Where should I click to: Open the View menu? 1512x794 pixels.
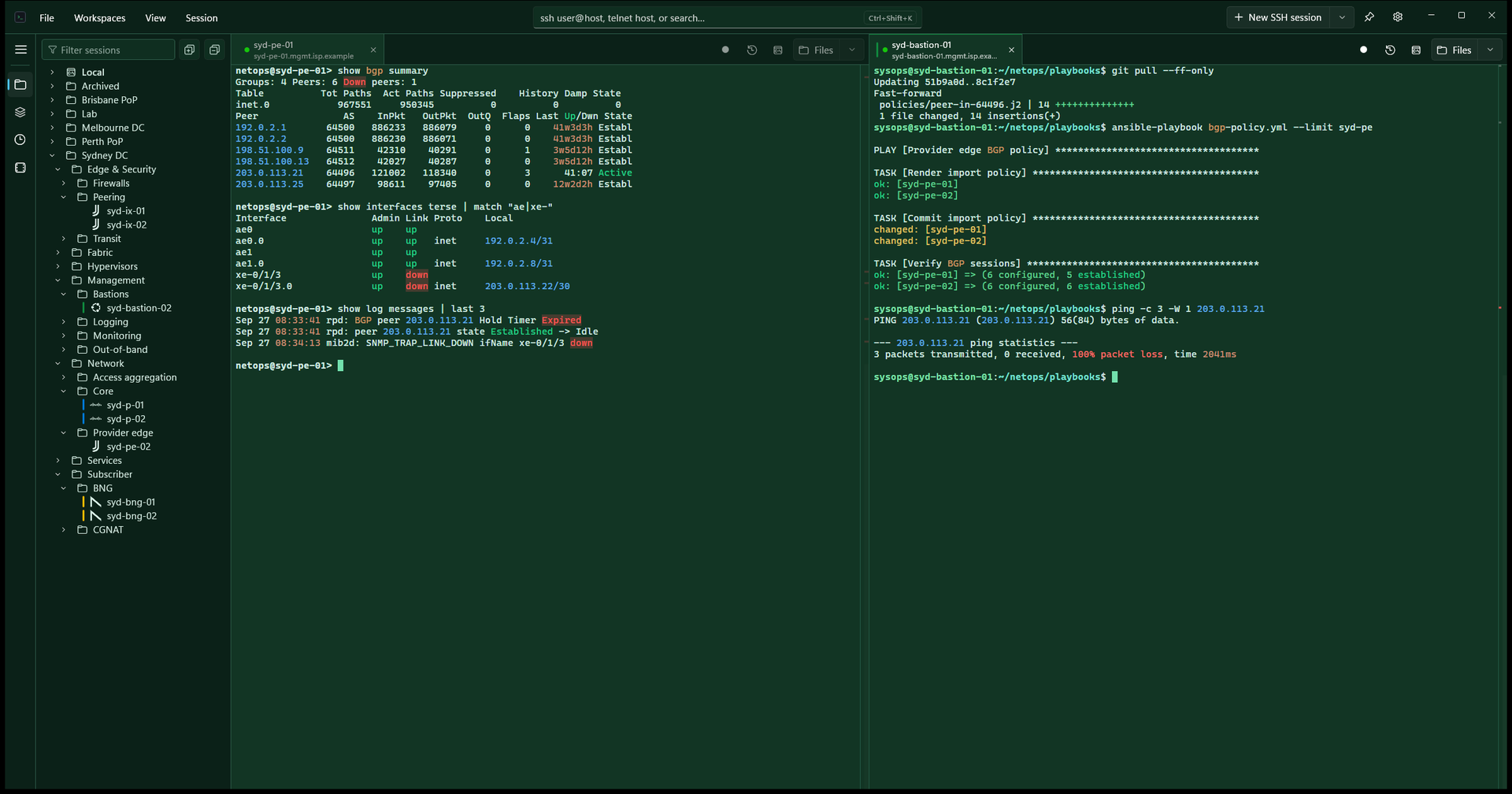(155, 18)
